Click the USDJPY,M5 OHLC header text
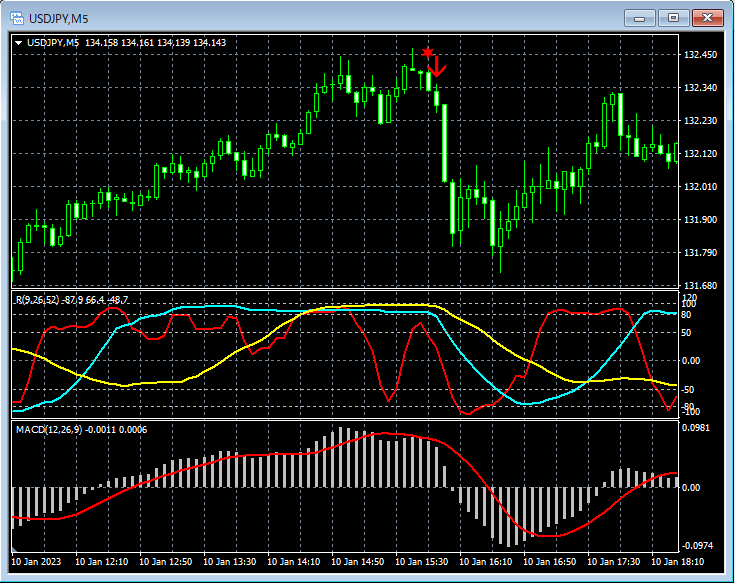736x583 pixels. click(x=126, y=43)
